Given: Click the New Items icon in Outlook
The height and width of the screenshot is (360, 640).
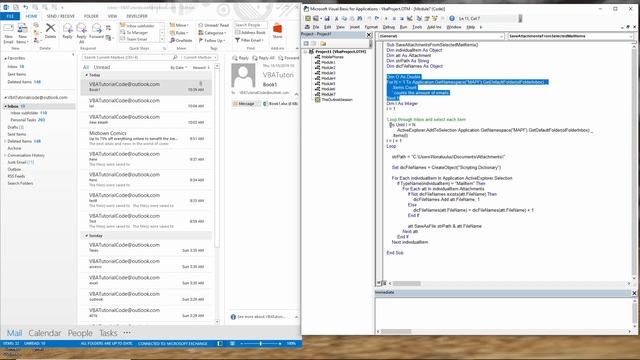Looking at the screenshot, I should coord(22,29).
